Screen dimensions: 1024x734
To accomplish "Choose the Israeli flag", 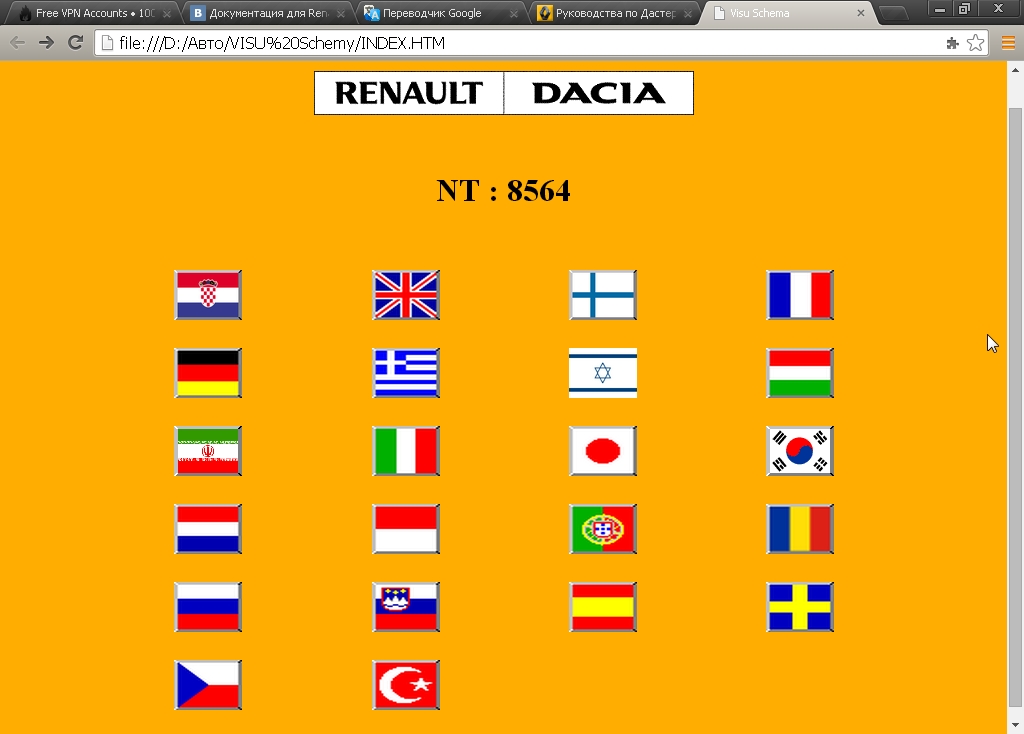I will [x=603, y=373].
